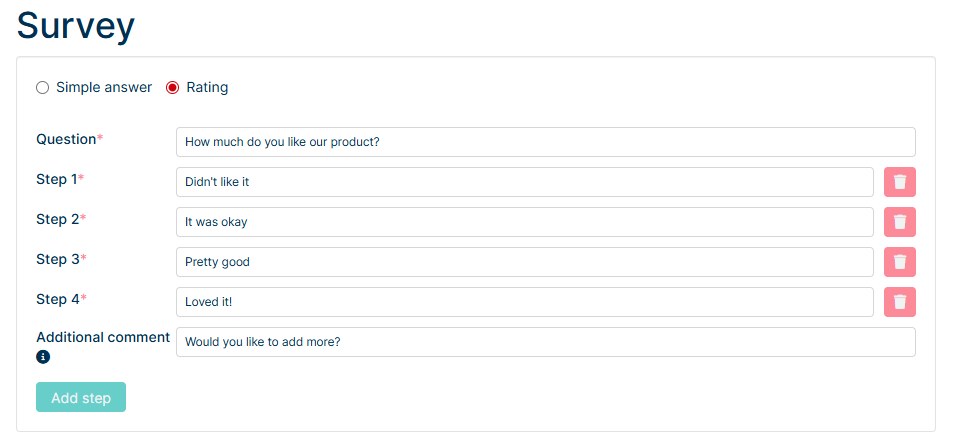This screenshot has height=446, width=953.
Task: Delete Step 1 with trash icon
Action: [x=900, y=182]
